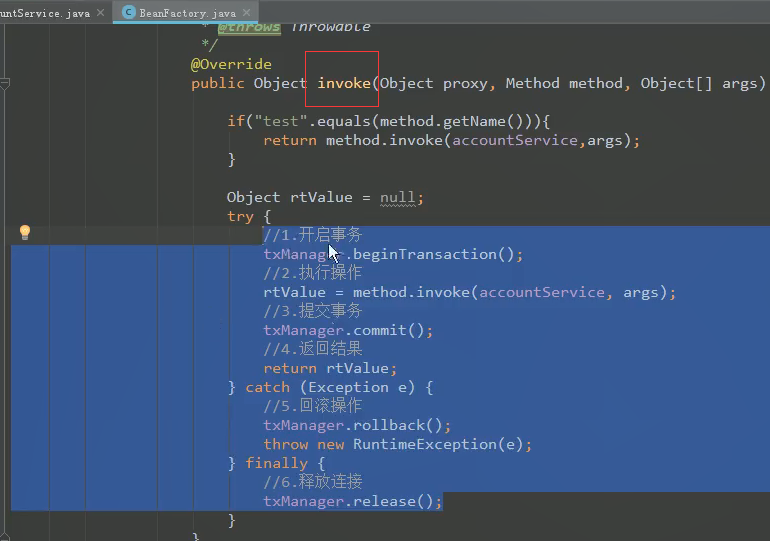Switch to the BeanFactory.java tab

pyautogui.click(x=187, y=13)
